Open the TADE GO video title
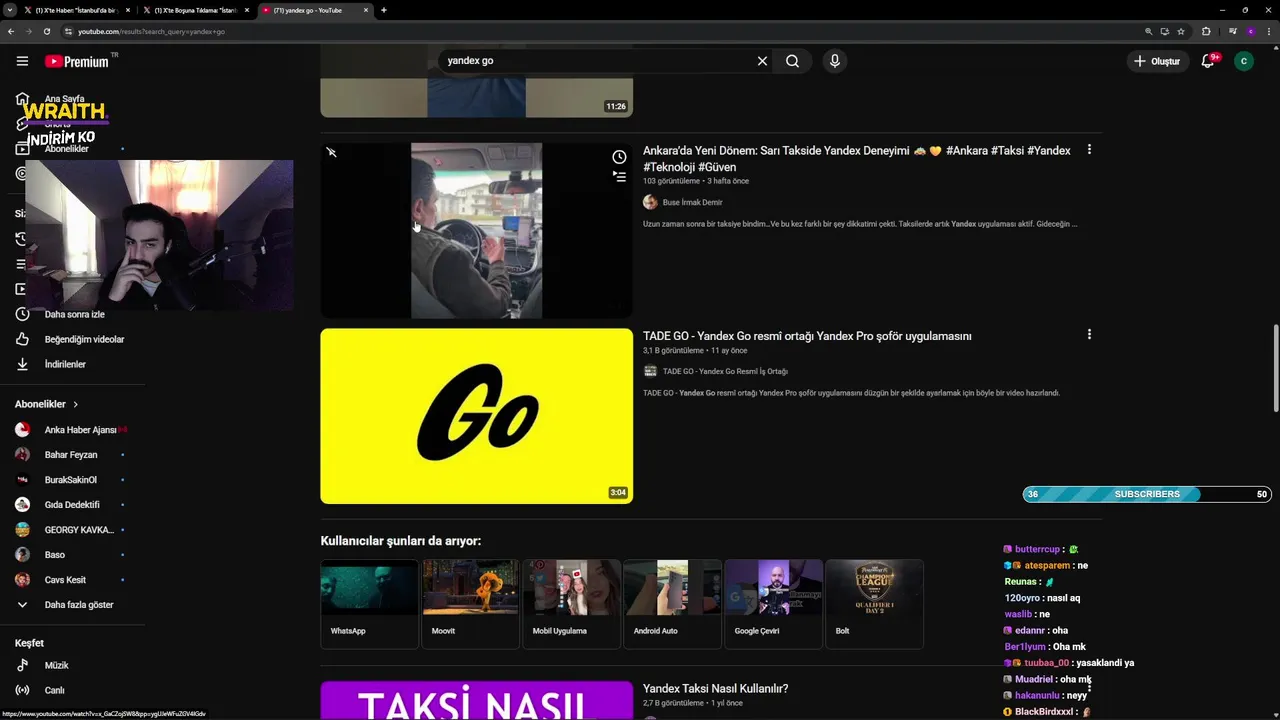The width and height of the screenshot is (1280, 720). pos(807,336)
